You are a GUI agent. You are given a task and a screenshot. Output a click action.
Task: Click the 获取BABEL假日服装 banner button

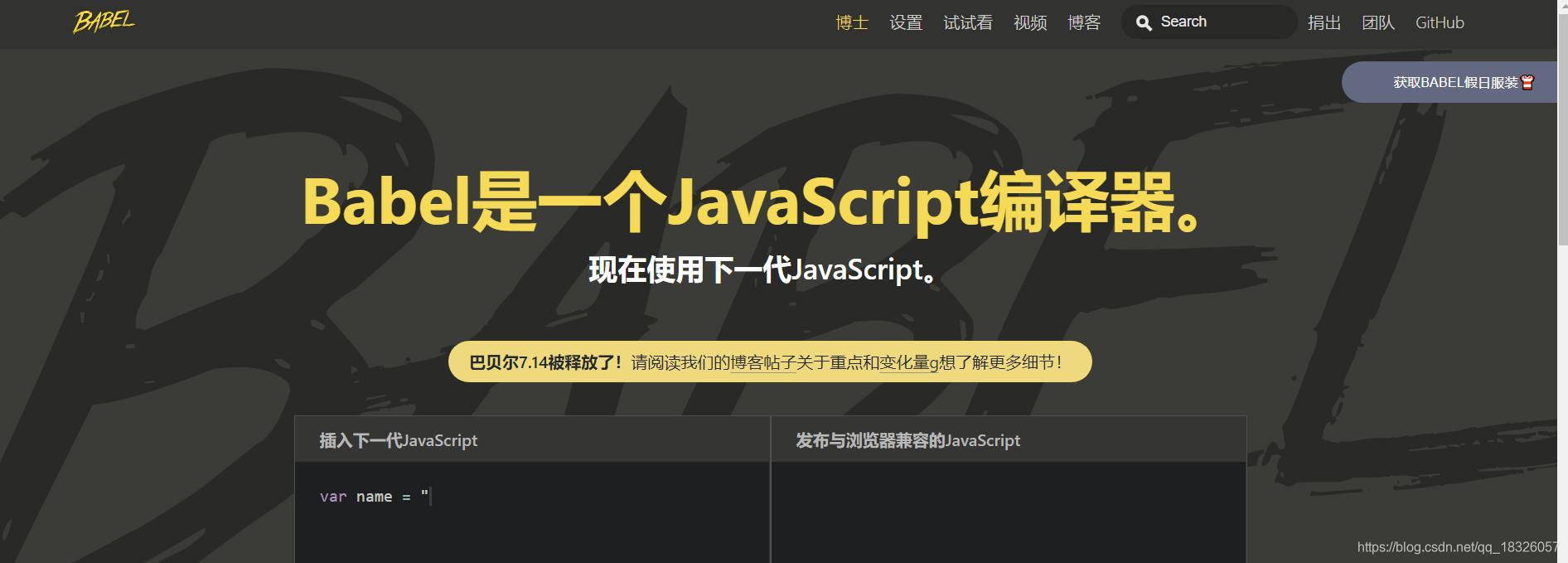pyautogui.click(x=1449, y=82)
